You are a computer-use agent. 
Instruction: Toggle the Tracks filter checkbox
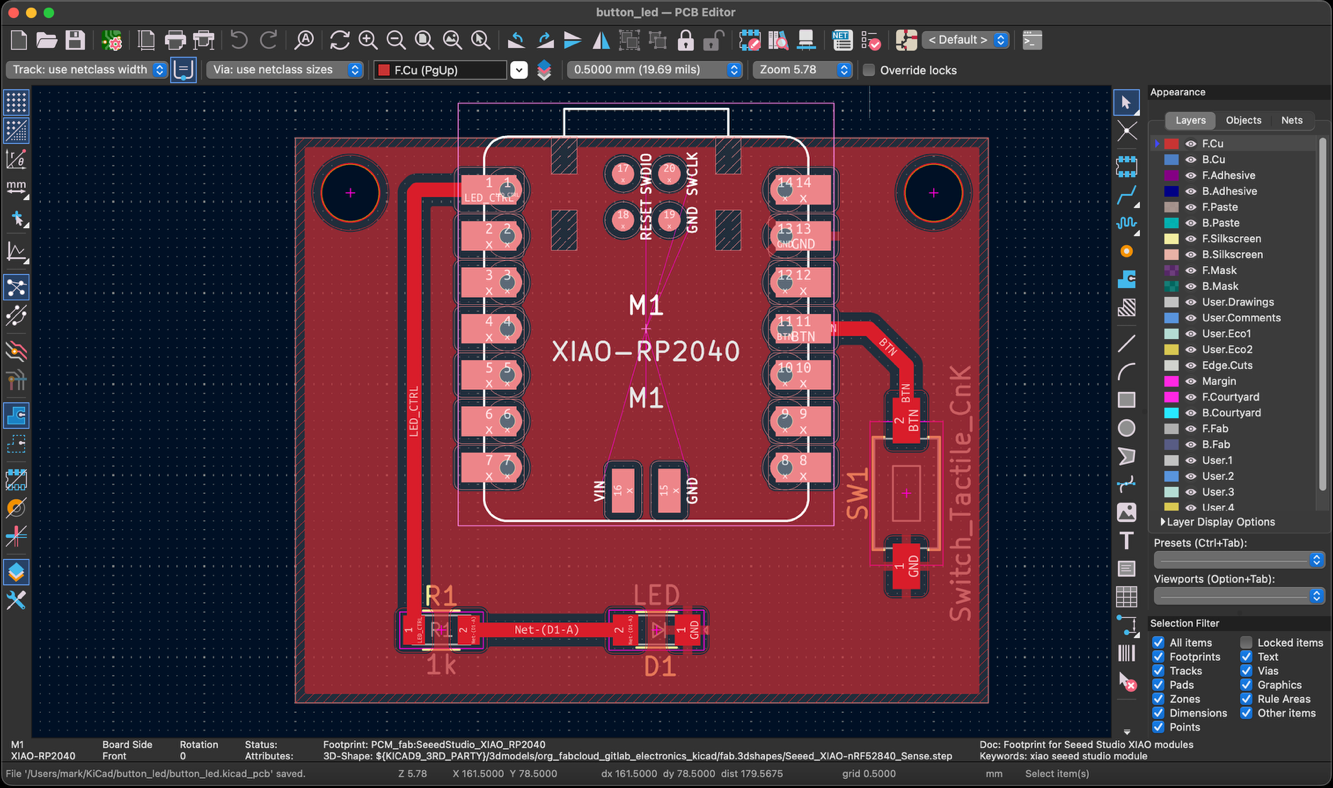pos(1158,671)
